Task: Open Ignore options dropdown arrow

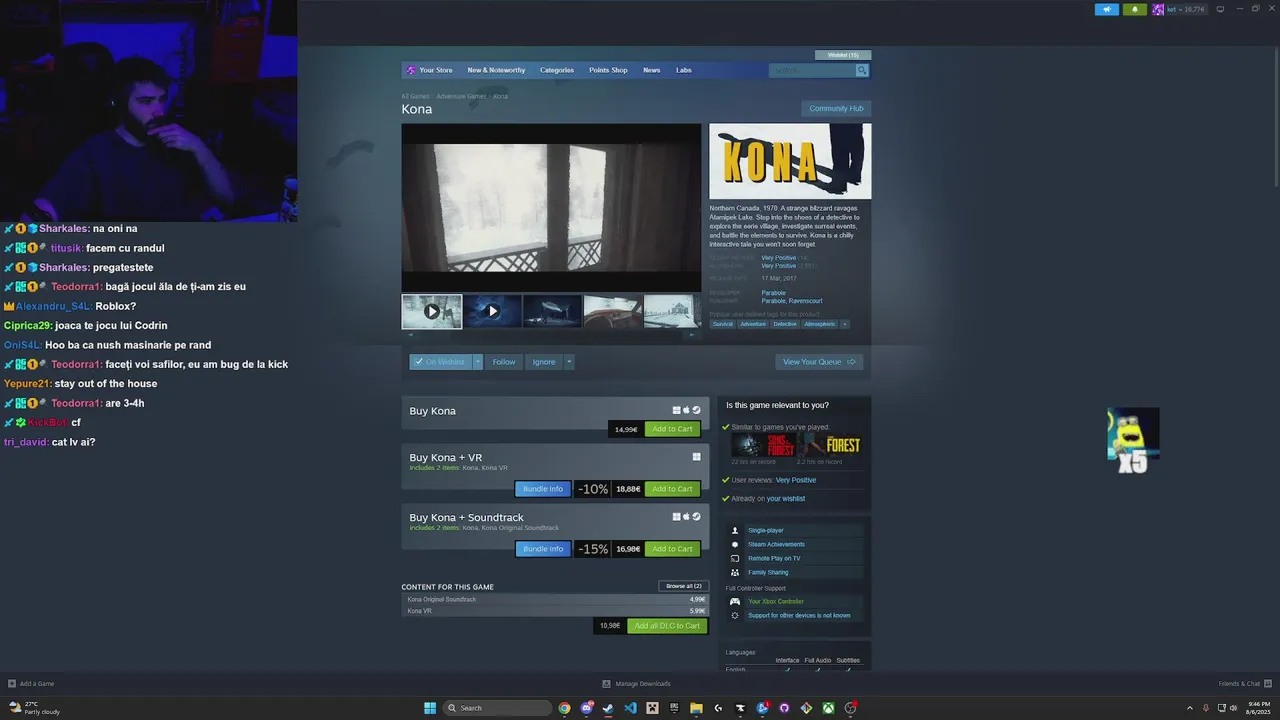Action: tap(569, 362)
